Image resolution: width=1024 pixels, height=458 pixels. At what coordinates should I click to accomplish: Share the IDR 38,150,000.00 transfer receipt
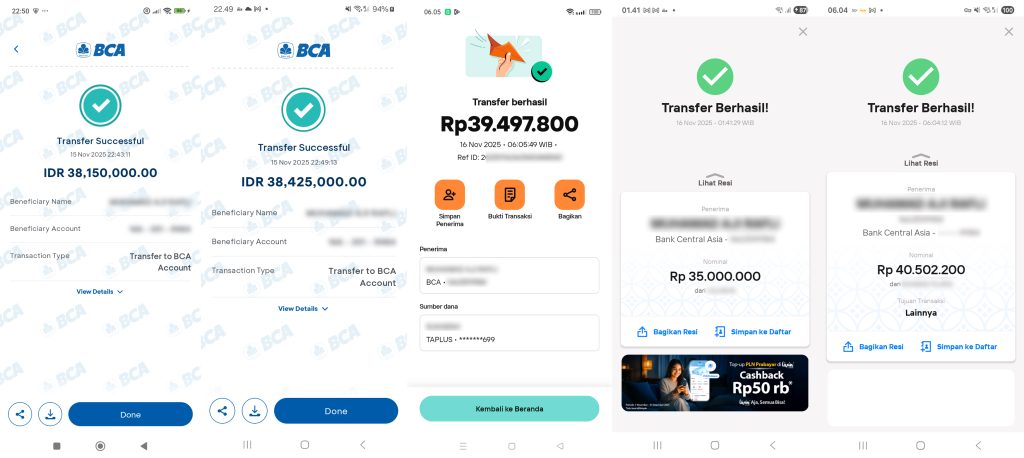[20, 414]
